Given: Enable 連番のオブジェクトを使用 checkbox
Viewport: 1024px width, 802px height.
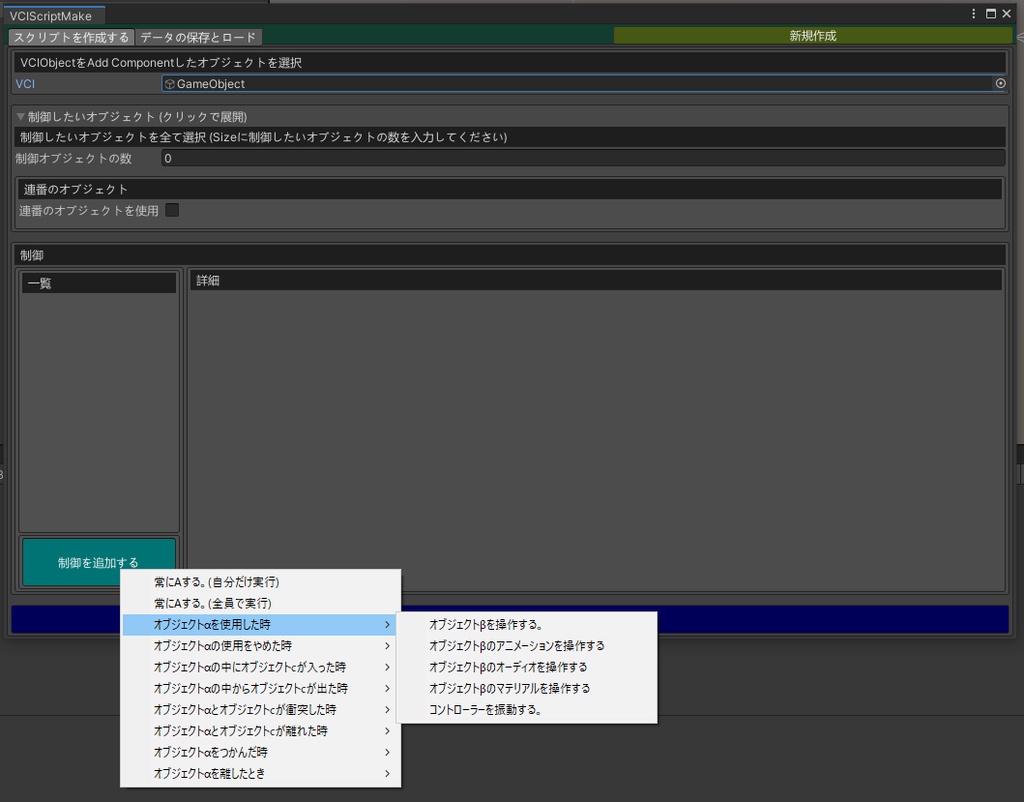Looking at the screenshot, I should (x=172, y=210).
